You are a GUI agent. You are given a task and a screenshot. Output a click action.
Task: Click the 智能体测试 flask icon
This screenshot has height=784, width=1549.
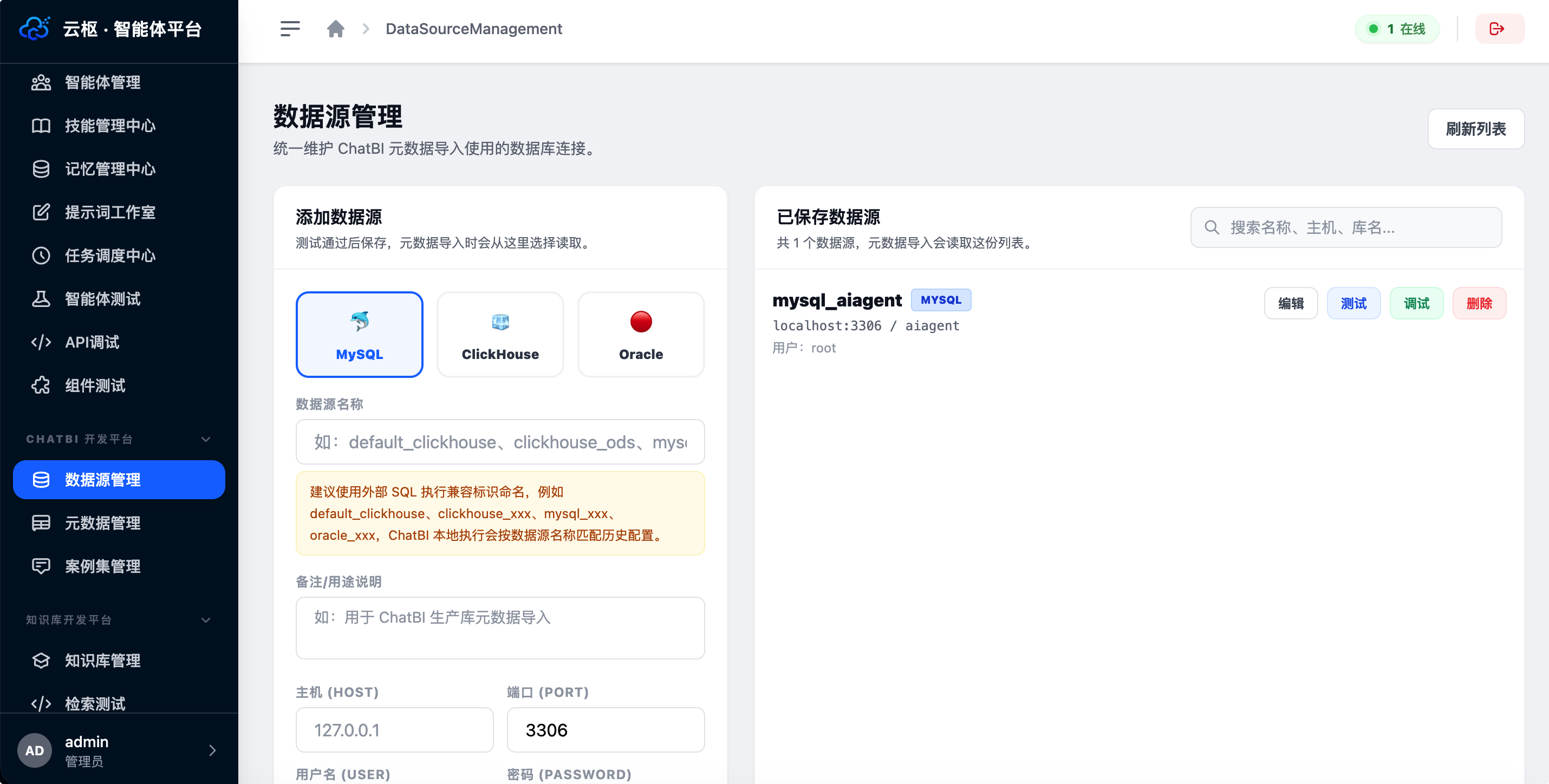click(41, 299)
